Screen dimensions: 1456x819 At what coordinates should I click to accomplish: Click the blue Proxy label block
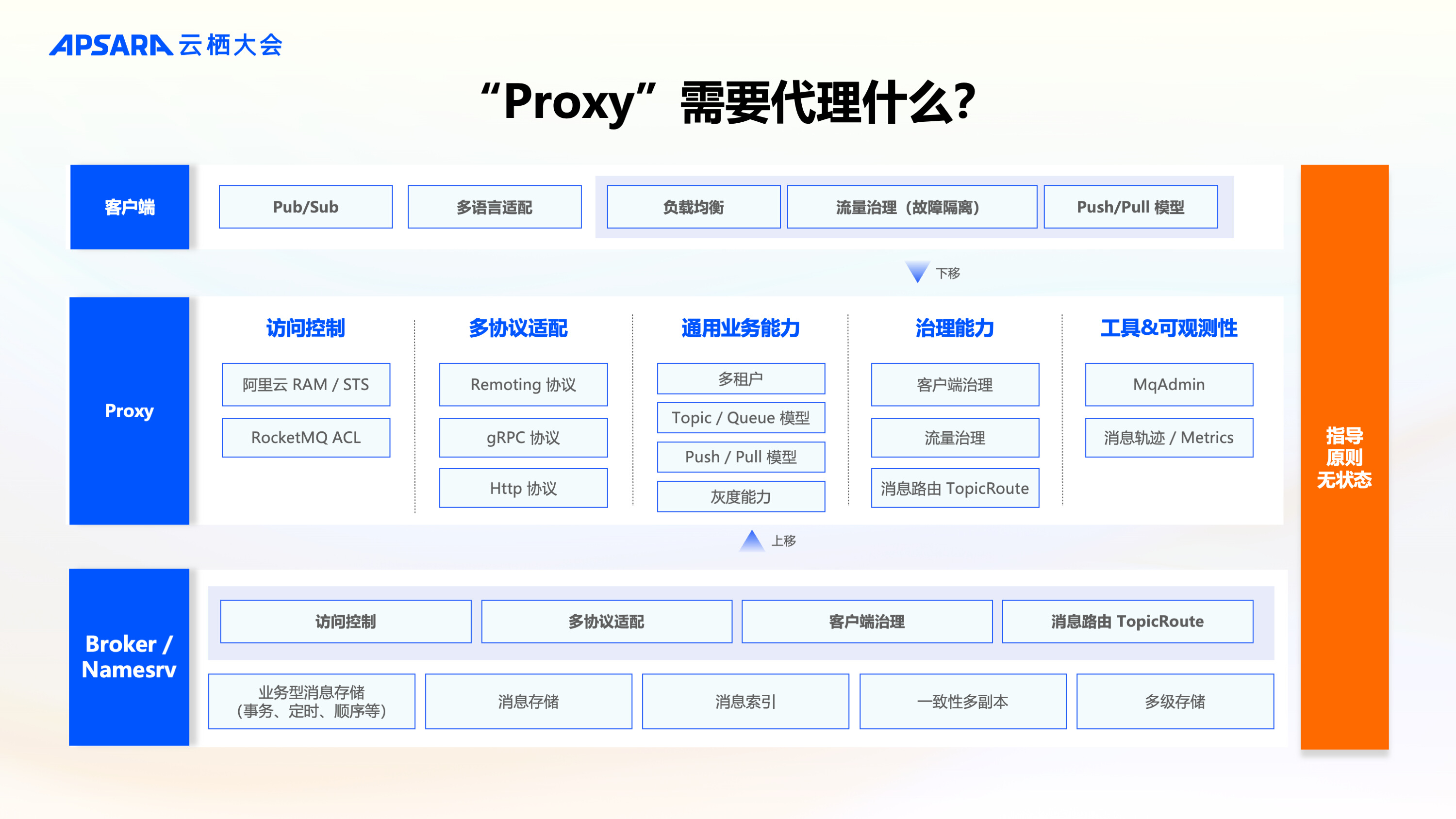(130, 411)
